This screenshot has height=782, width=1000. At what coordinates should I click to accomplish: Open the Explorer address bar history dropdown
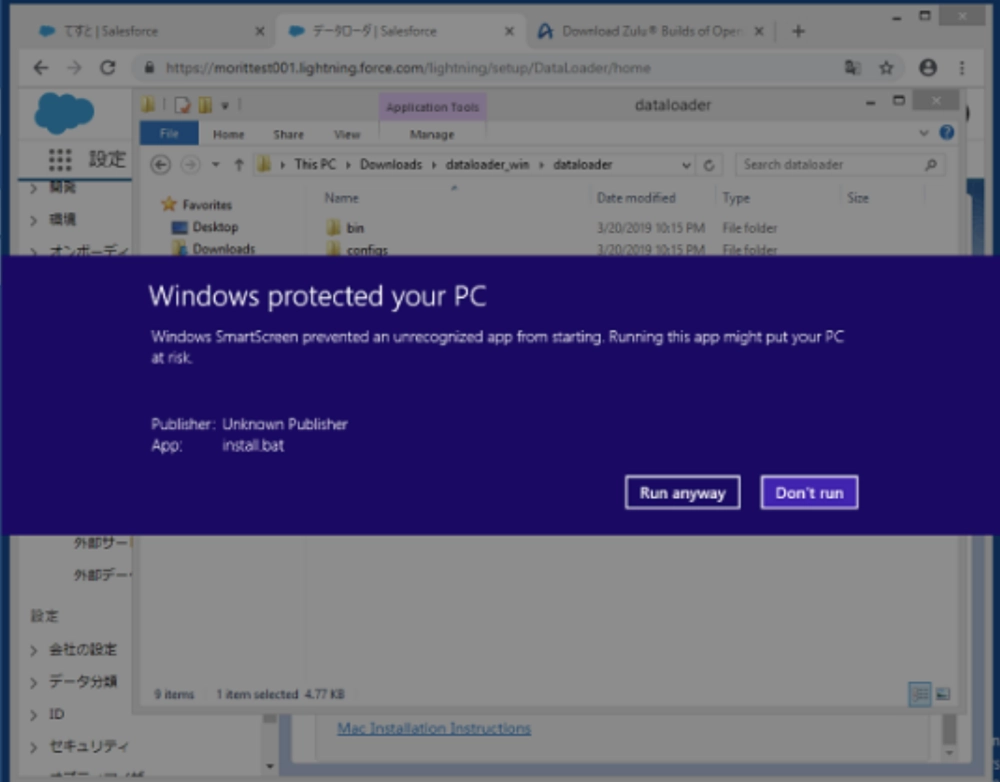(x=686, y=165)
